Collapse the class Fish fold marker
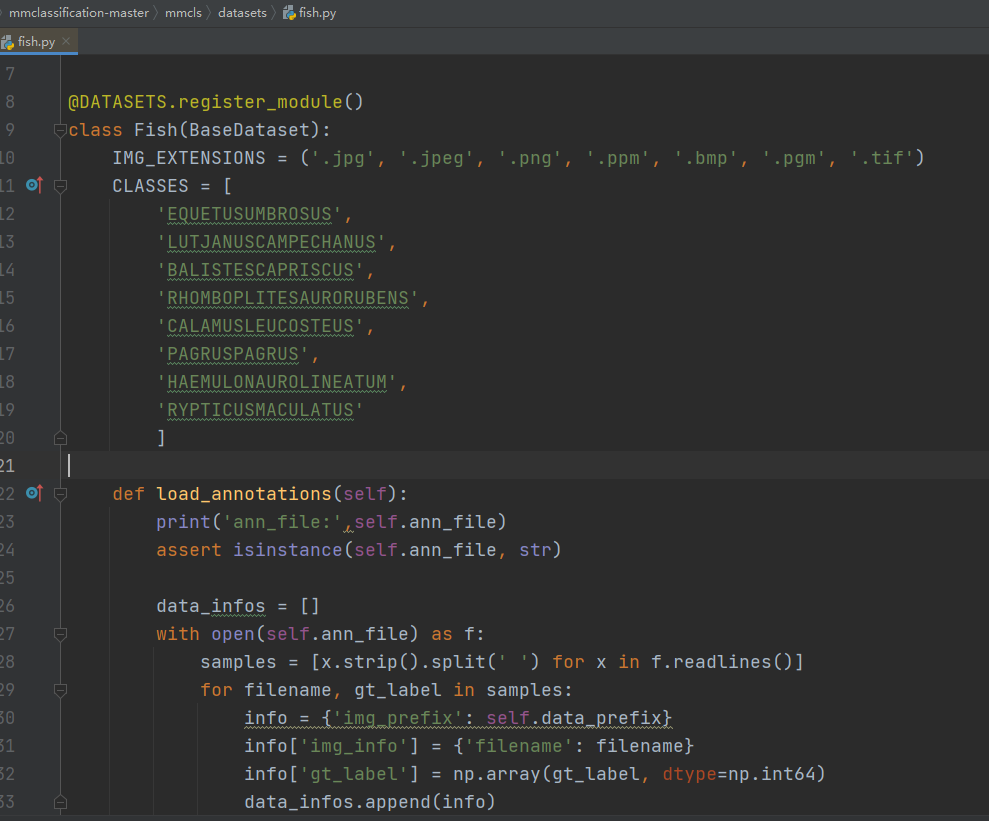Image resolution: width=989 pixels, height=821 pixels. [61, 130]
